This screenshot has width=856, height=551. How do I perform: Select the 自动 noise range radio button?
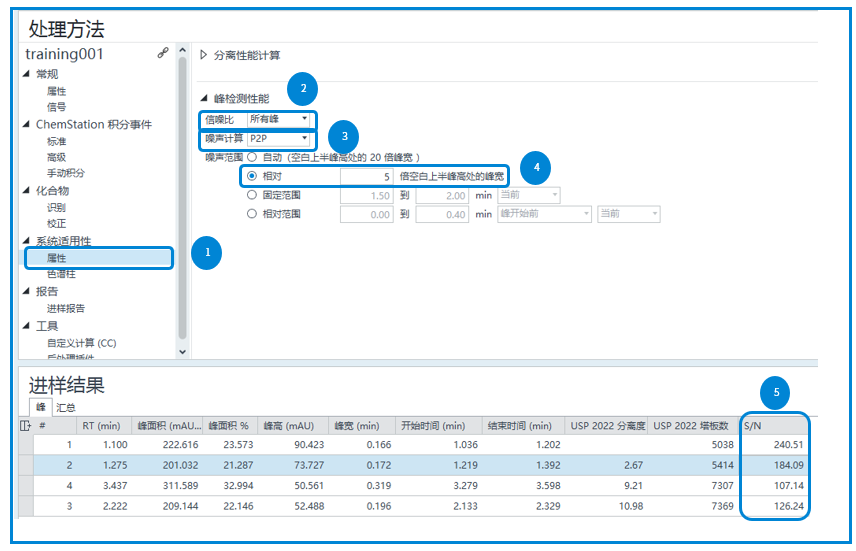coord(252,157)
